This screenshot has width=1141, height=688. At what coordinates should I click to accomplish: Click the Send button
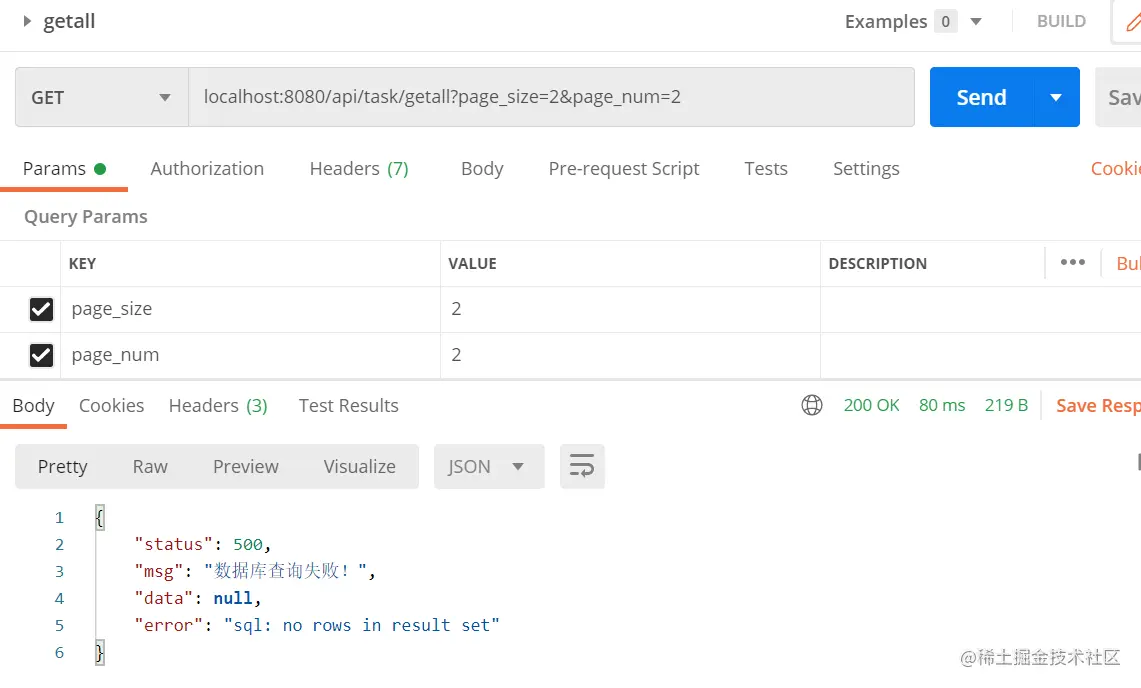pyautogui.click(x=981, y=97)
